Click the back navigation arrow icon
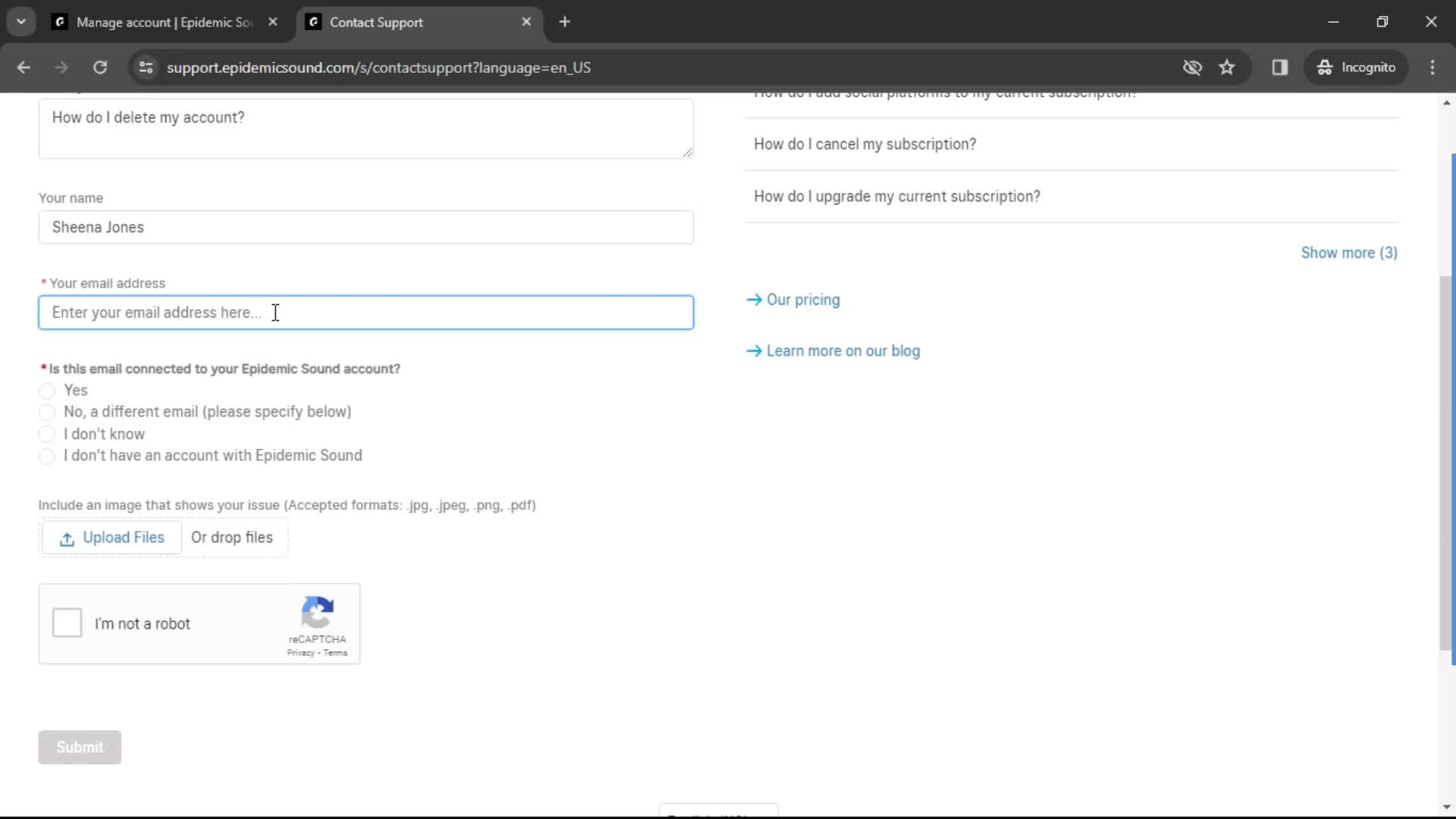The height and width of the screenshot is (819, 1456). tap(24, 66)
